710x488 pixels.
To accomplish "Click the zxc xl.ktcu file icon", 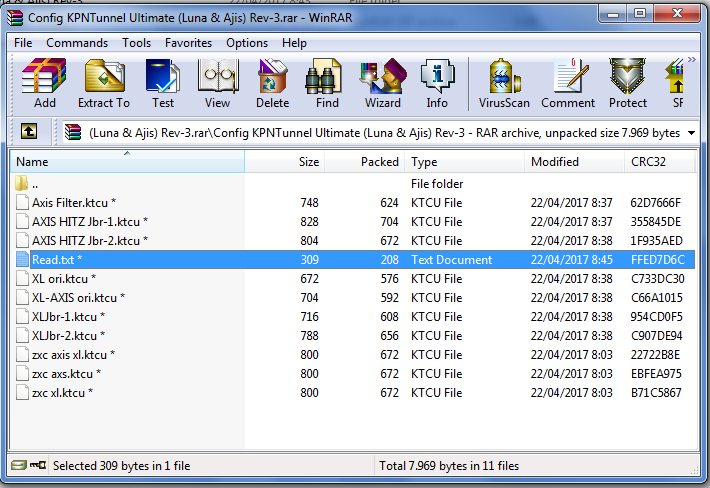I will pyautogui.click(x=22, y=392).
